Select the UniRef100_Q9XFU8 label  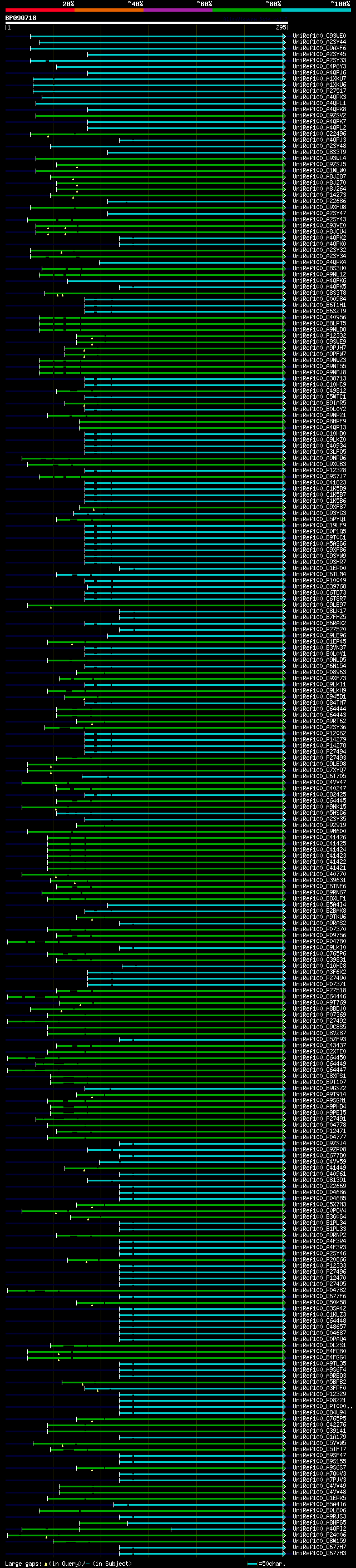pyautogui.click(x=319, y=207)
